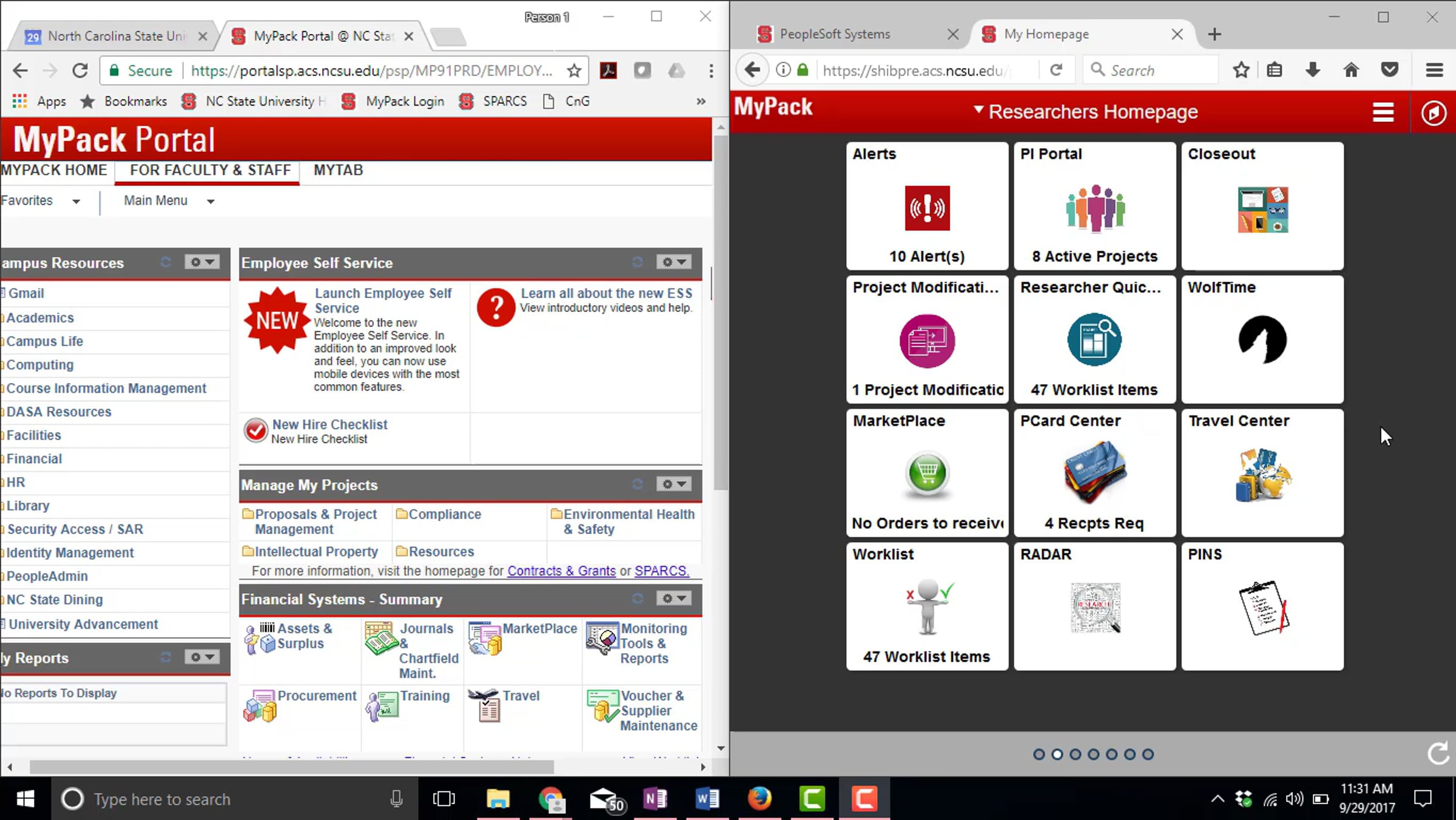Viewport: 1456px width, 820px height.
Task: Select the last homepage page indicator dot
Action: pyautogui.click(x=1148, y=754)
